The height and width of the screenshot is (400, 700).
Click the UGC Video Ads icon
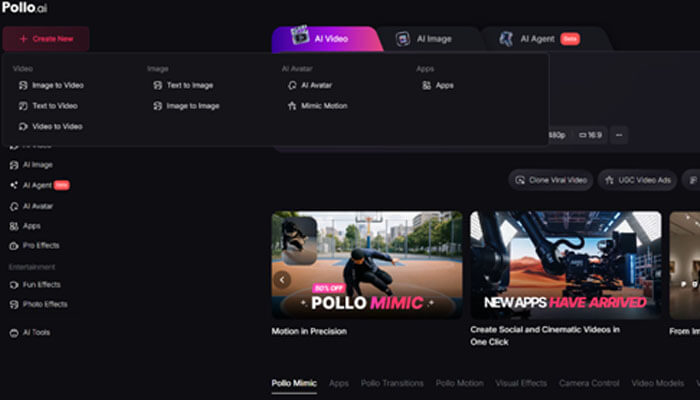coord(609,180)
